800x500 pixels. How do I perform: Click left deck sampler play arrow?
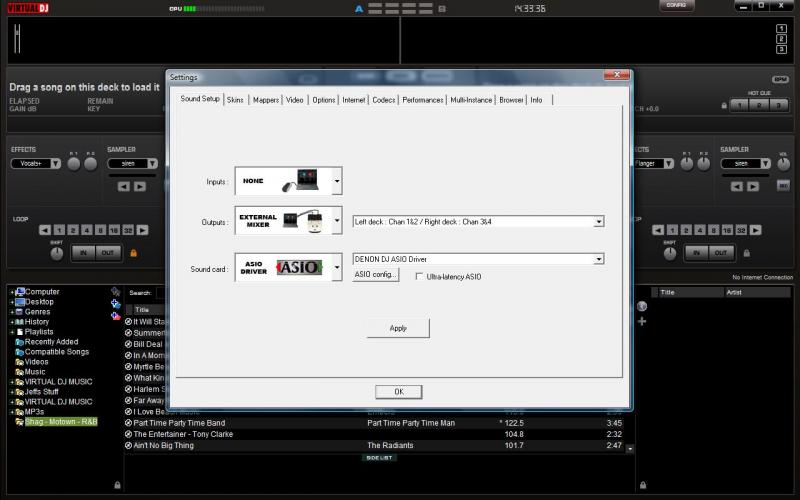click(x=140, y=187)
